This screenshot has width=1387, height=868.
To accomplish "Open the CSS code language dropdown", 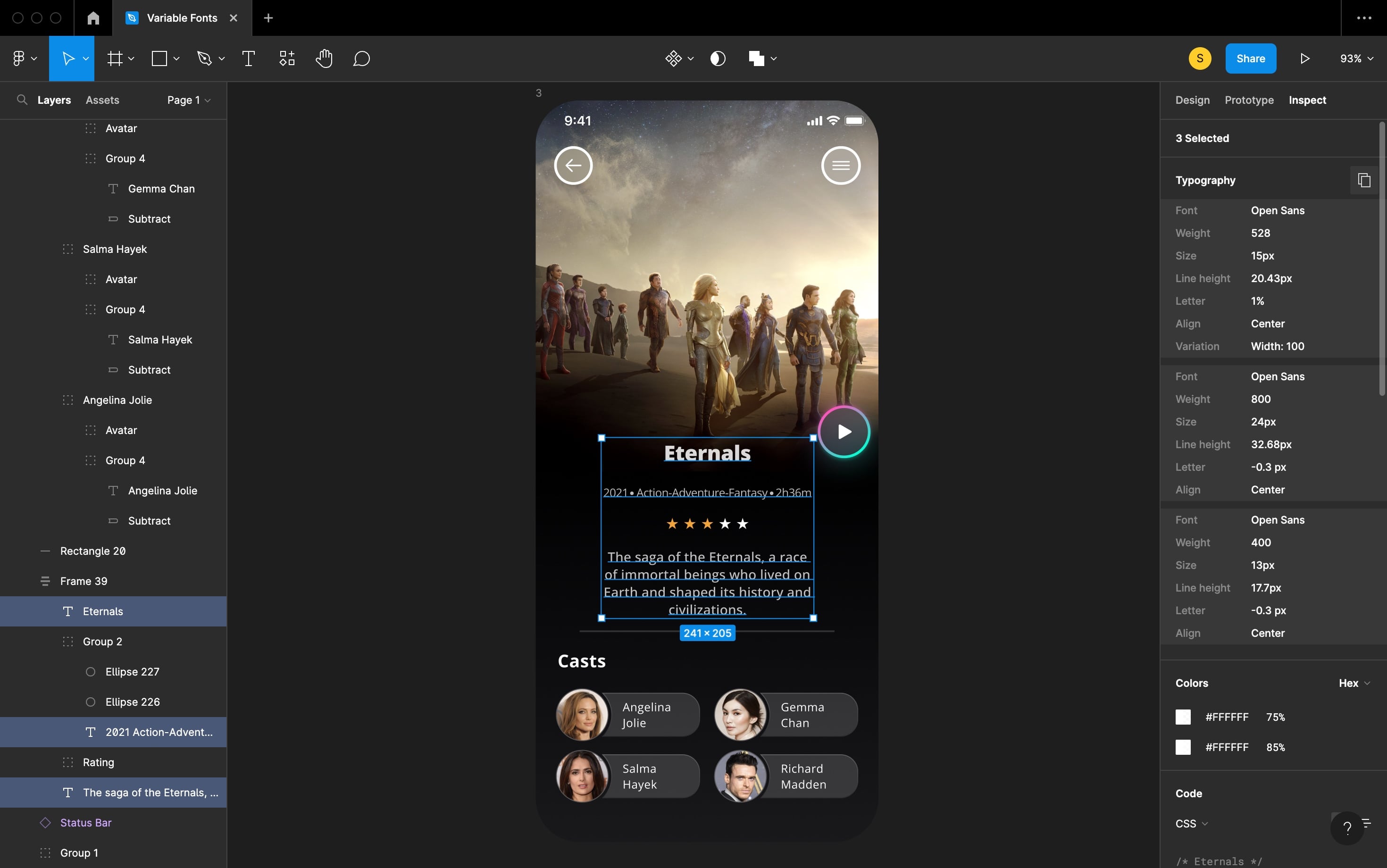I will pos(1191,823).
